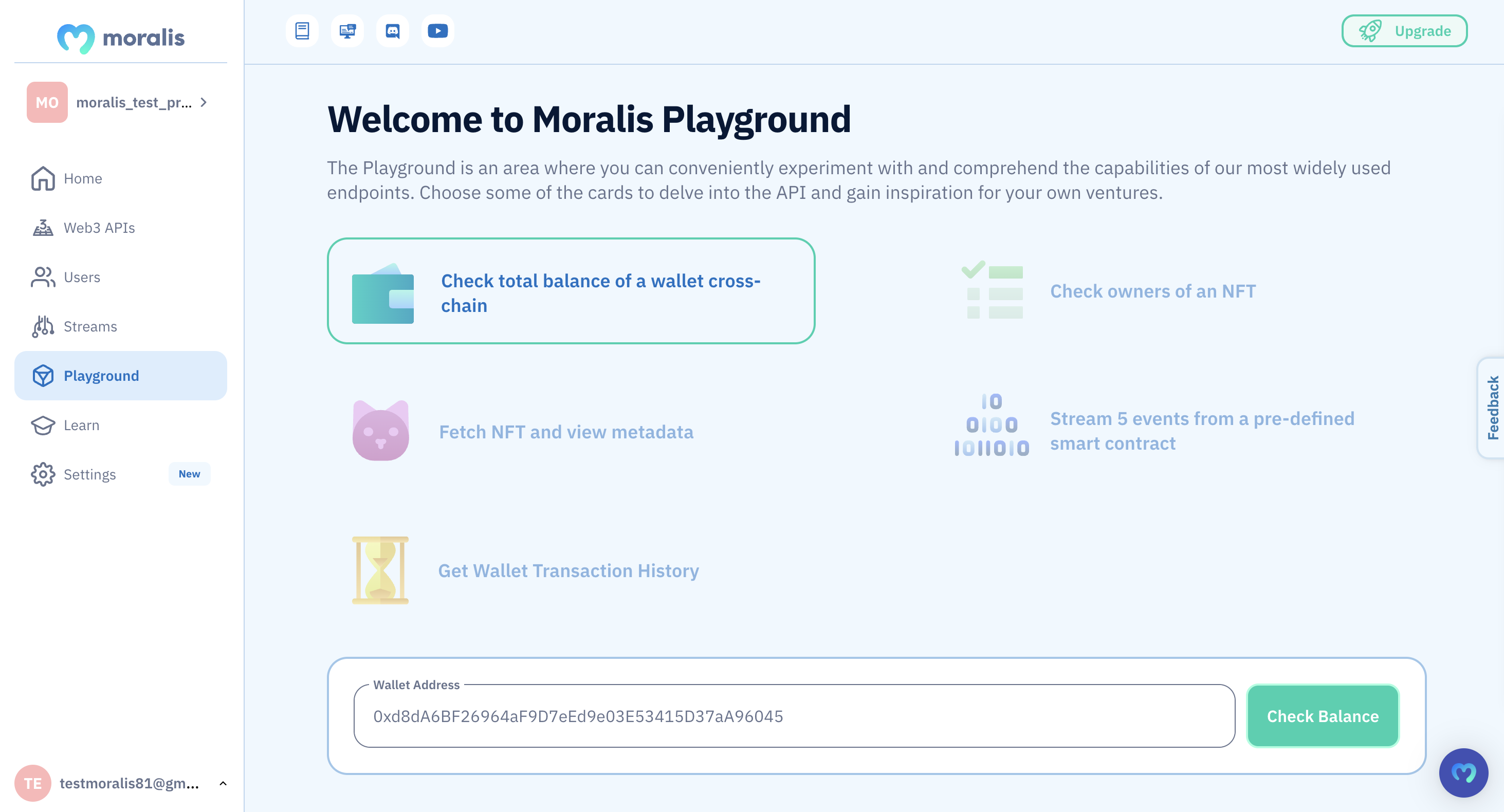
Task: Click the Settings gear icon
Action: pyautogui.click(x=43, y=474)
